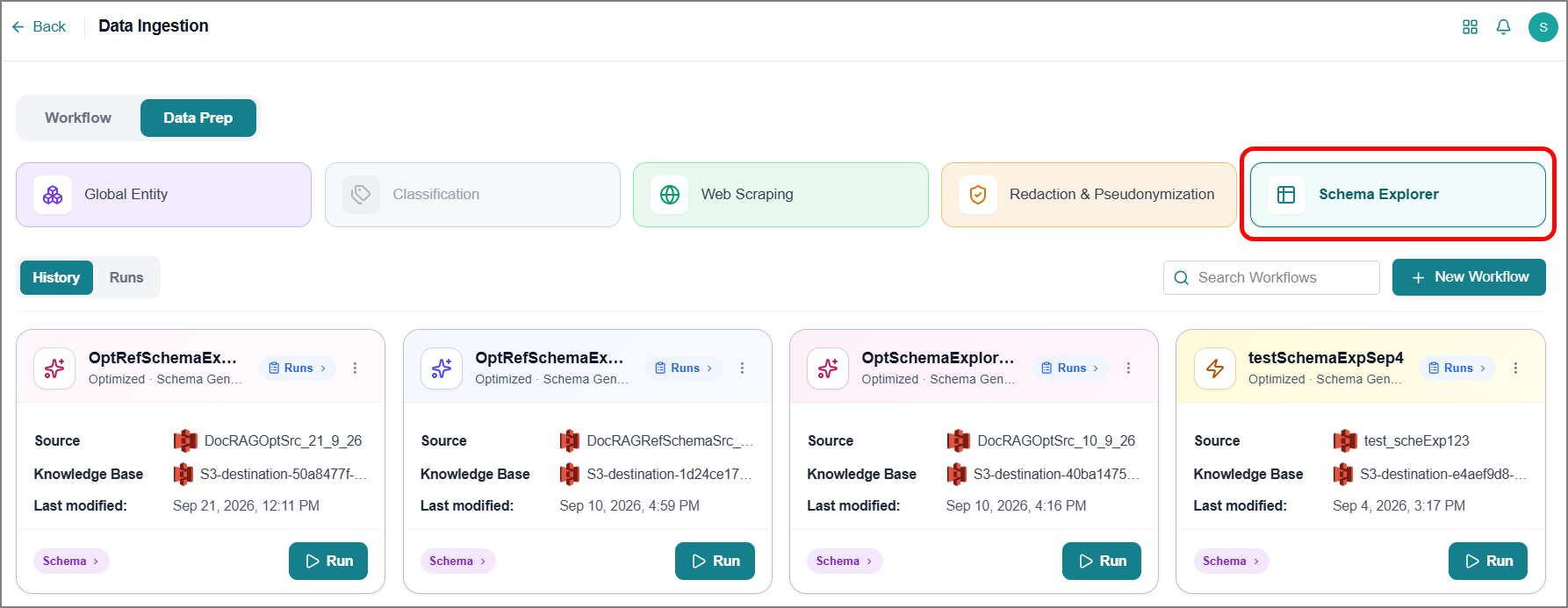Open more options on DocRAGOptSrc_10_9_26 card
The height and width of the screenshot is (608, 1568).
(x=1128, y=368)
